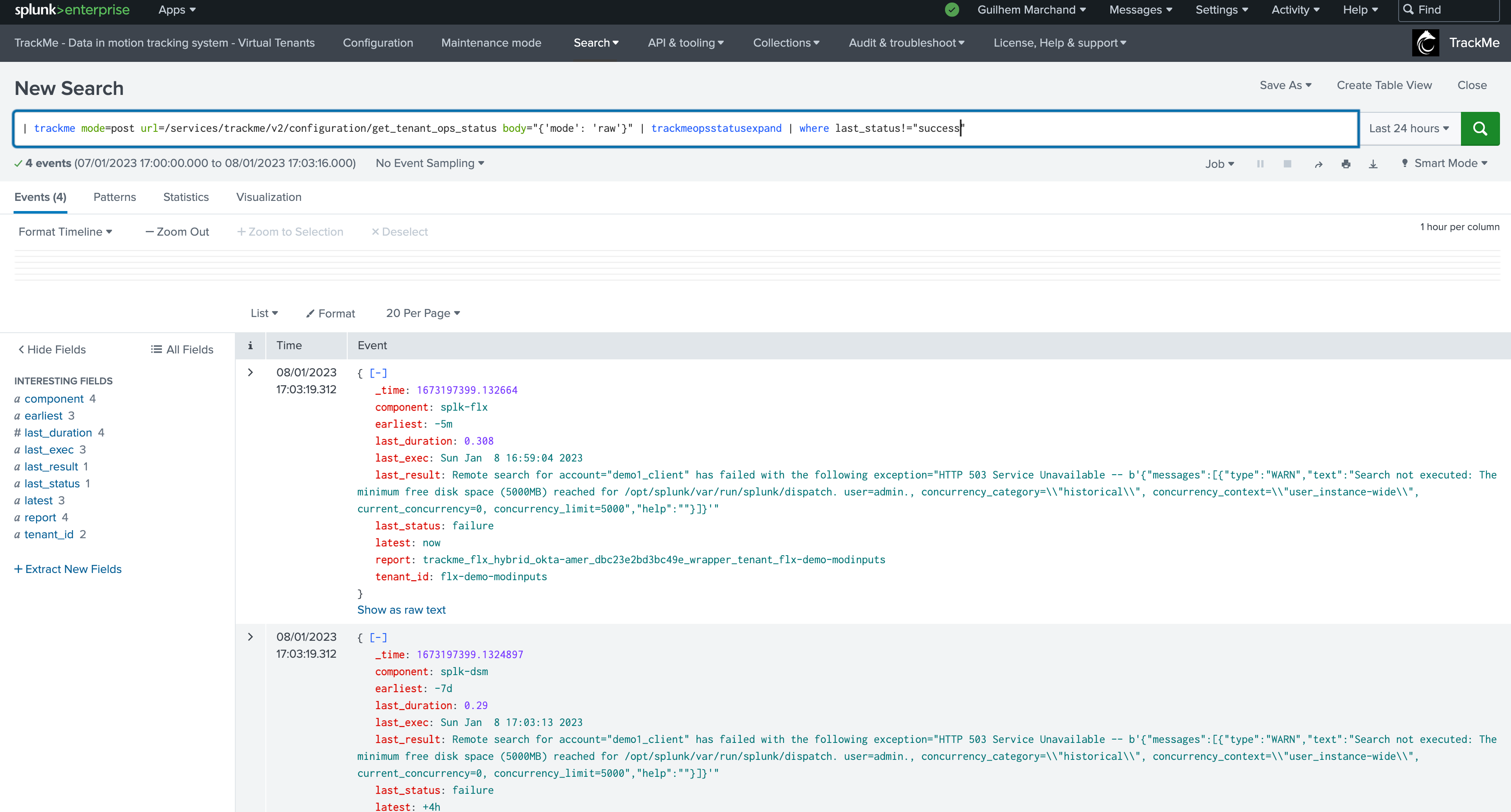This screenshot has width=1511, height=812.
Task: Click Hide Fields in sidebar
Action: point(52,350)
